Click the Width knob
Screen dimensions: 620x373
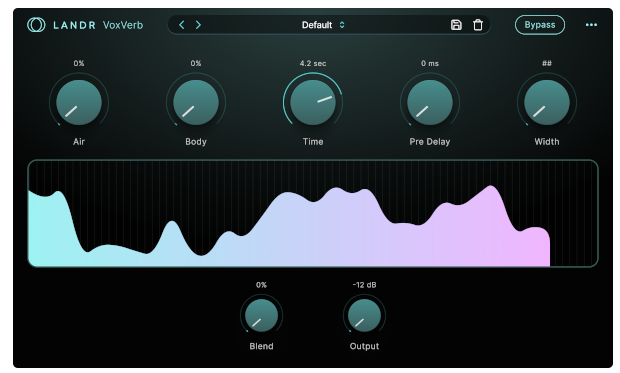coord(547,103)
